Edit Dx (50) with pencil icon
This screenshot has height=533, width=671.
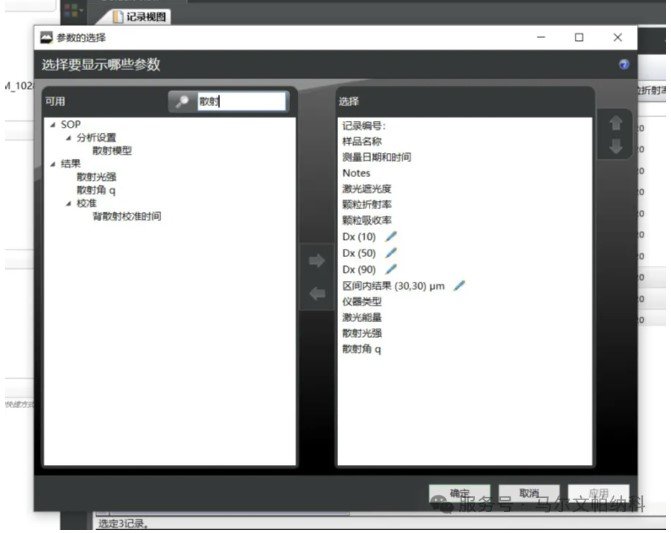[x=391, y=253]
